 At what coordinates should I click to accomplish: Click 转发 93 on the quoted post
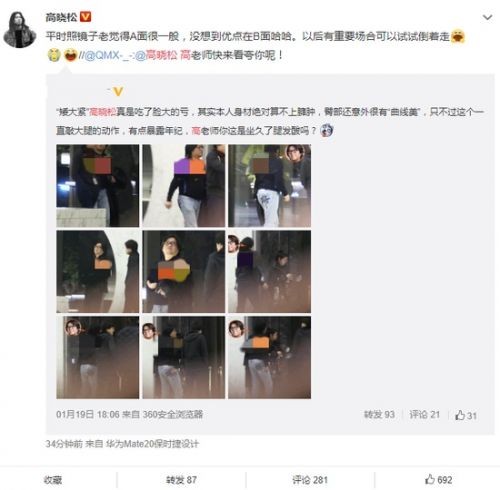(379, 415)
